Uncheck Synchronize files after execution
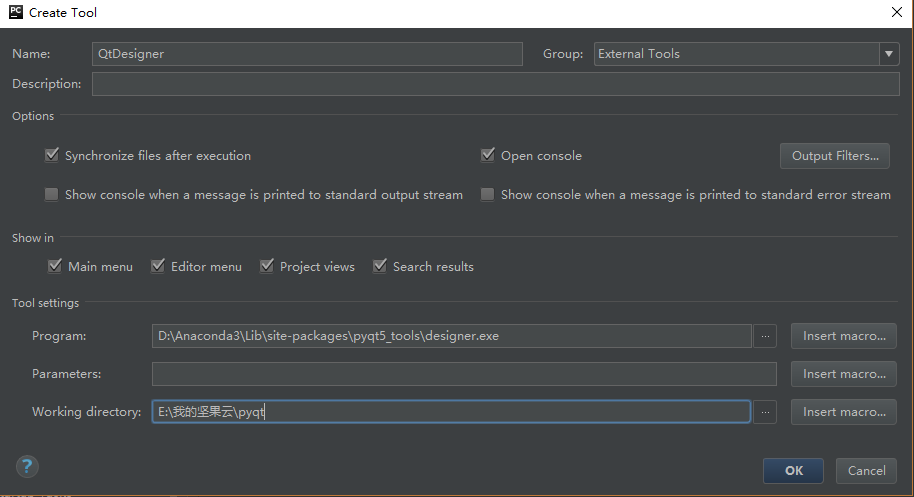This screenshot has width=914, height=497. point(52,156)
